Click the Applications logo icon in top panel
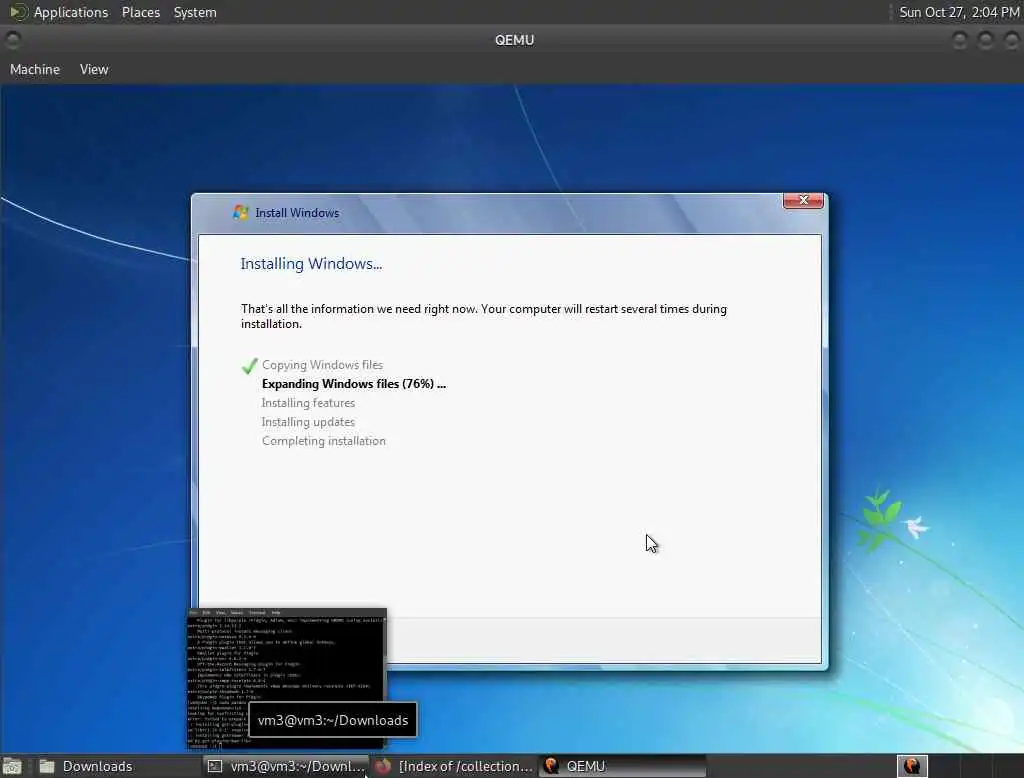 click(x=18, y=12)
